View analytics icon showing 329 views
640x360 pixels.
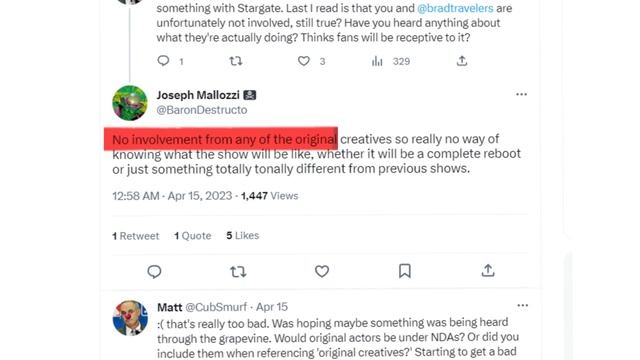pyautogui.click(x=377, y=61)
